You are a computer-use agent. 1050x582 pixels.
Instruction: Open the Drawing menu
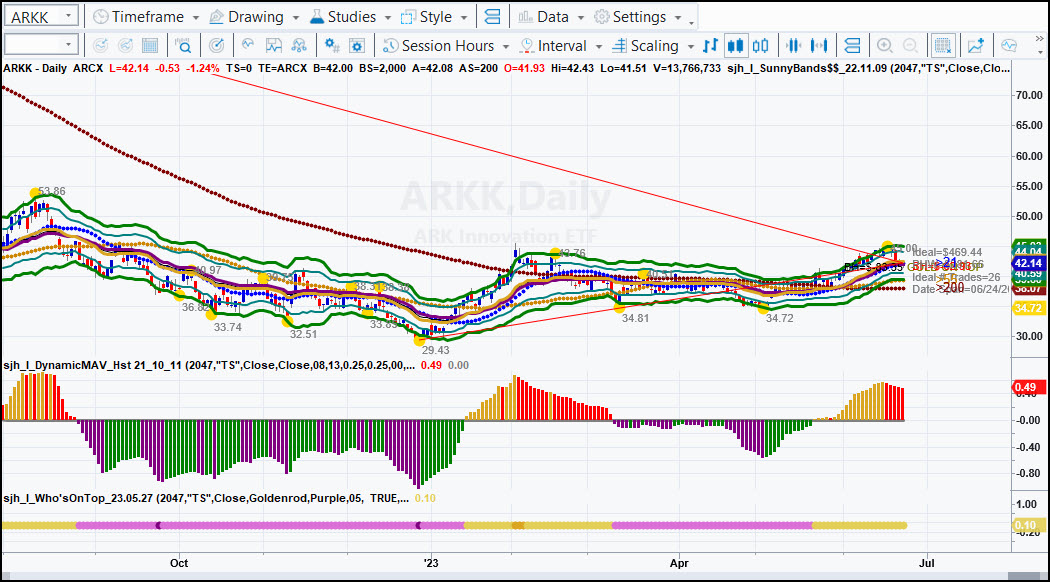(x=254, y=17)
